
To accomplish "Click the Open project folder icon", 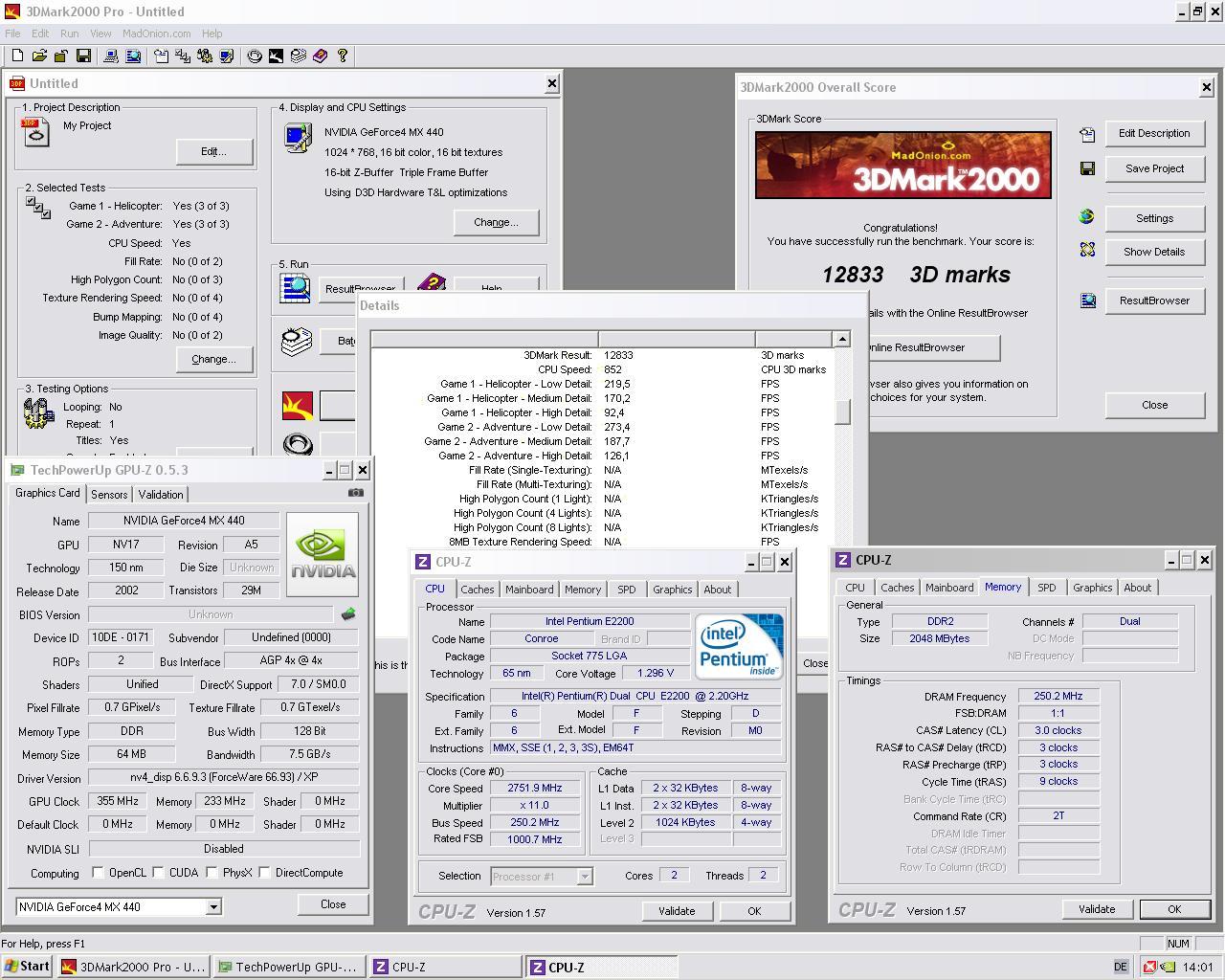I will (x=39, y=56).
